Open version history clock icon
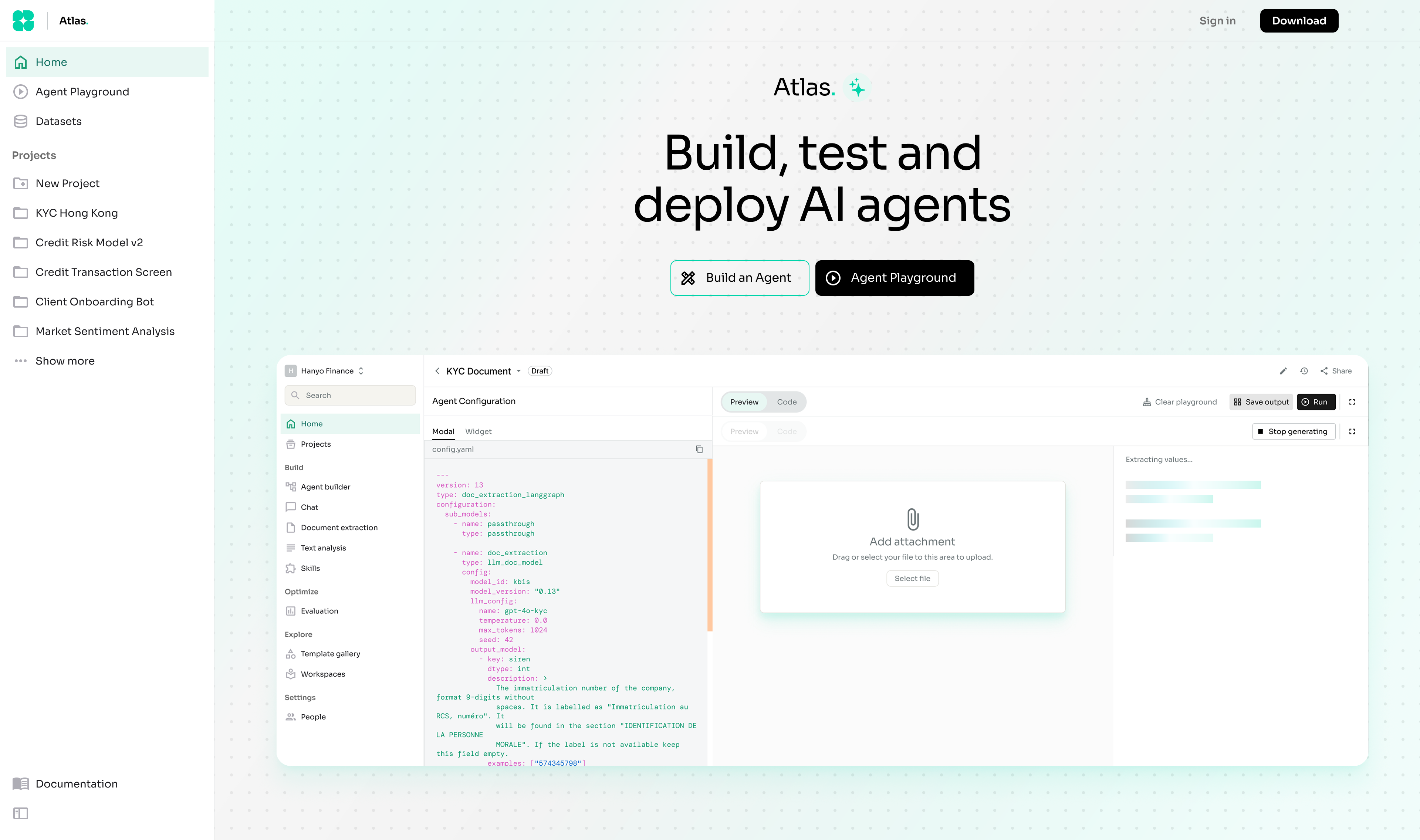 point(1304,371)
